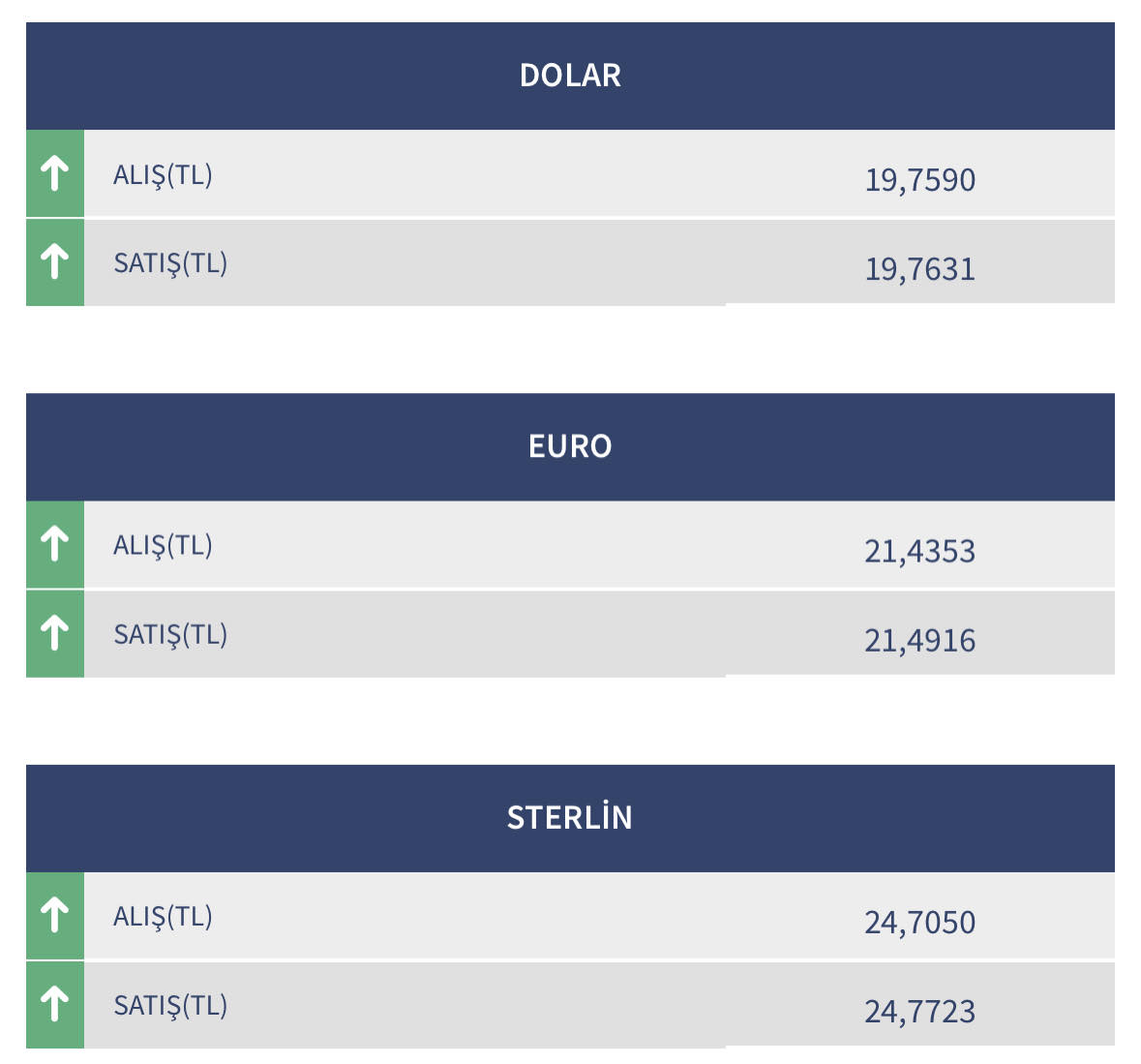
Task: Click the up arrow beside Sterlin Alış
Action: 55,915
